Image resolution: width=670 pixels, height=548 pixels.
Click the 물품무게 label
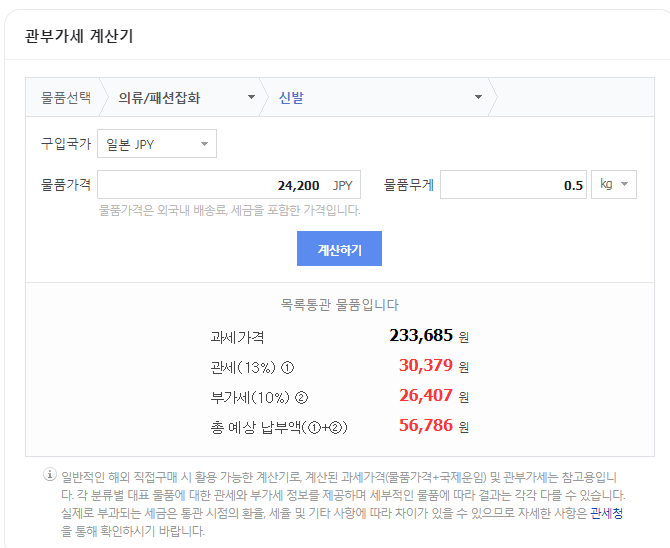[x=408, y=185]
